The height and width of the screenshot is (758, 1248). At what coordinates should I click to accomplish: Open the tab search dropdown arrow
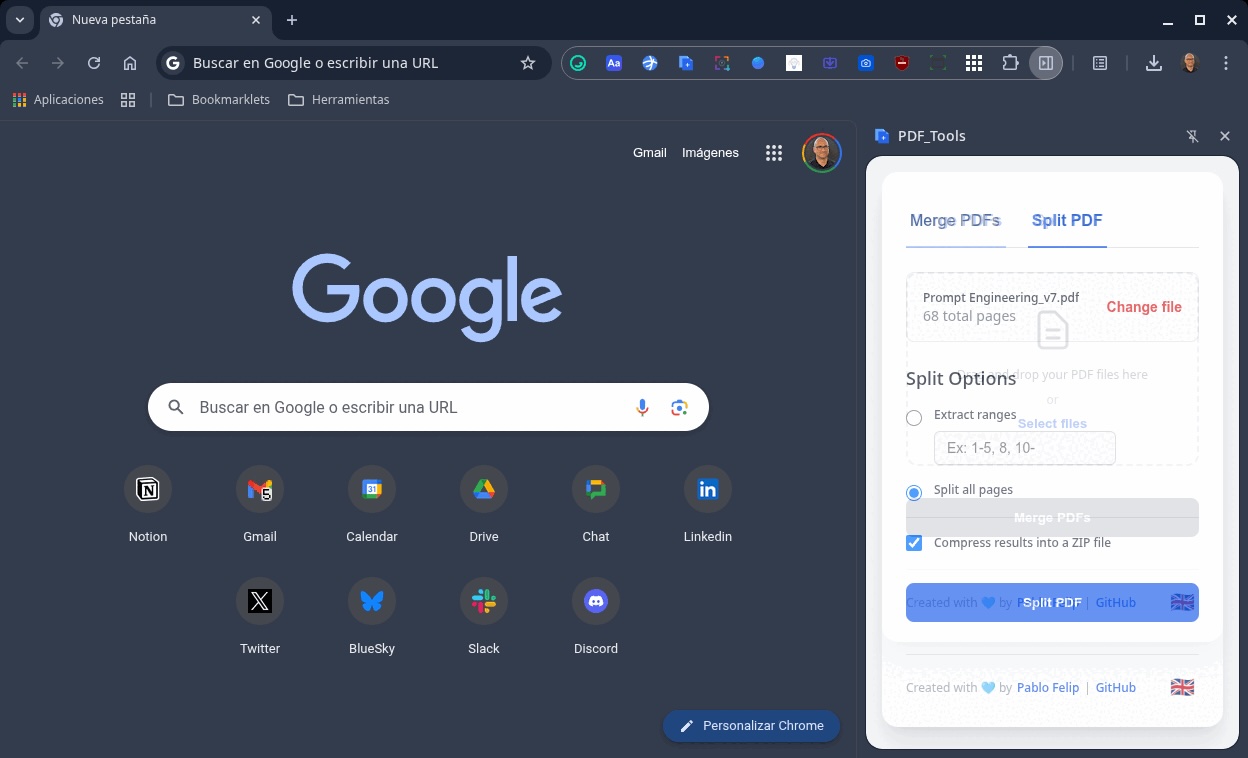pyautogui.click(x=19, y=20)
